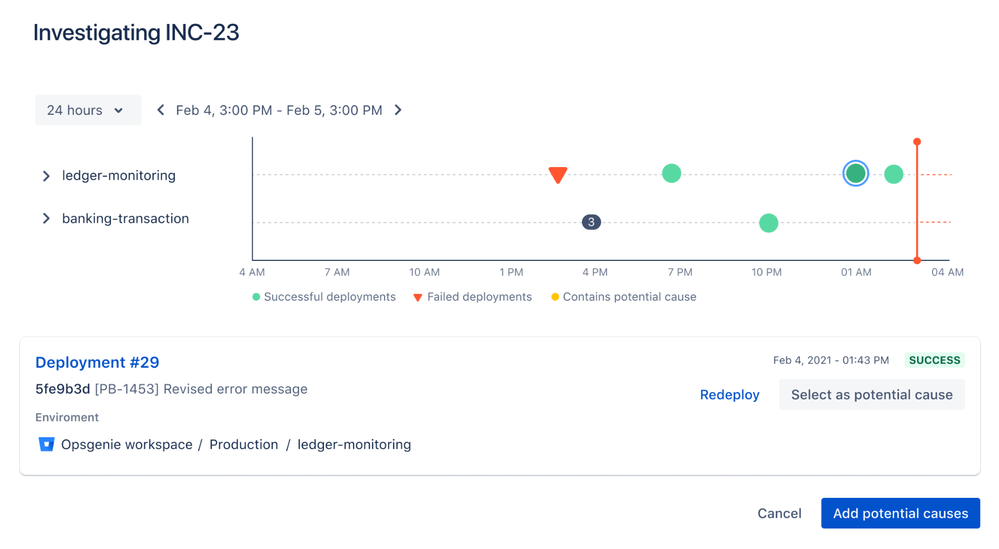Open the grouped deployments badge showing 3
Screen dimensions: 999x549
pyautogui.click(x=591, y=222)
